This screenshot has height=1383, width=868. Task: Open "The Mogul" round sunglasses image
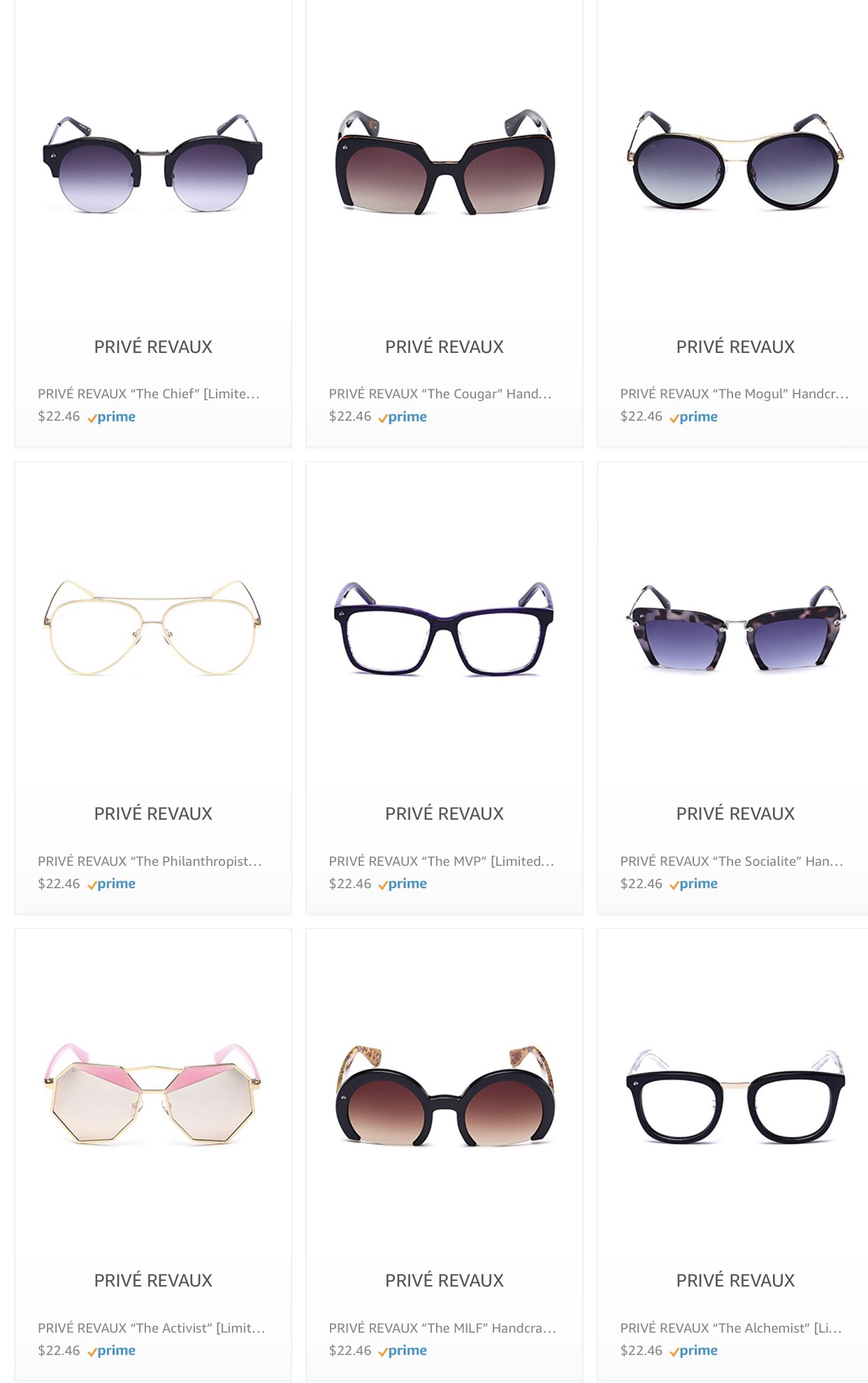pos(735,161)
